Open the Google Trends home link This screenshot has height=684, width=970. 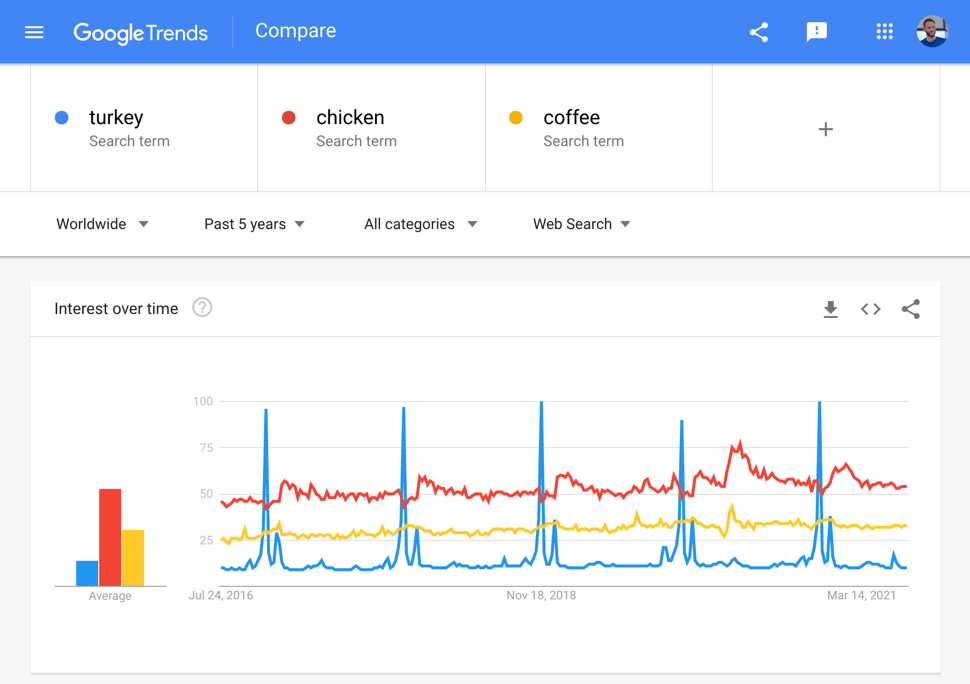[140, 33]
